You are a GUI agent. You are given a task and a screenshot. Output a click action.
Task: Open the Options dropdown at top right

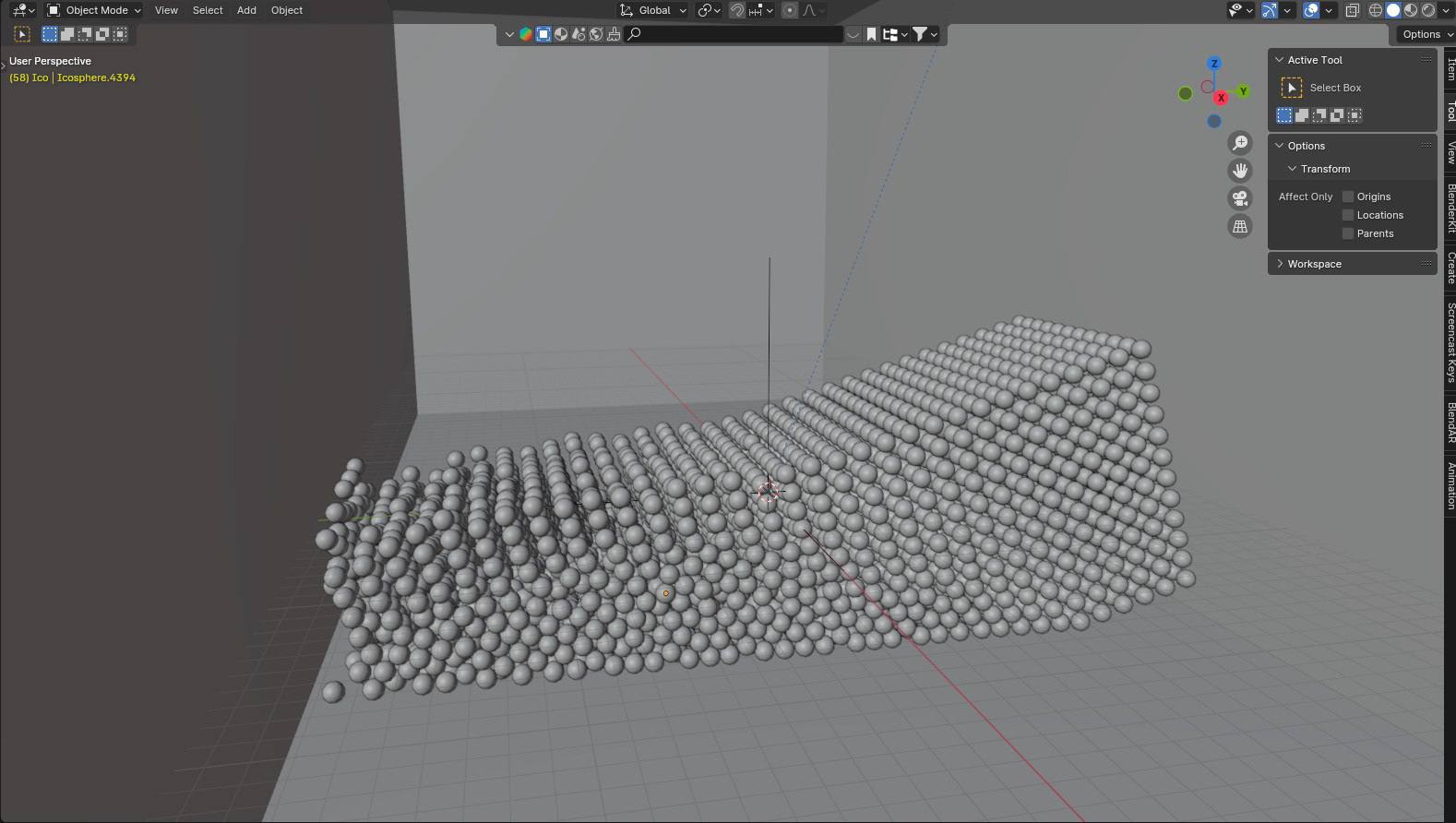tap(1426, 34)
